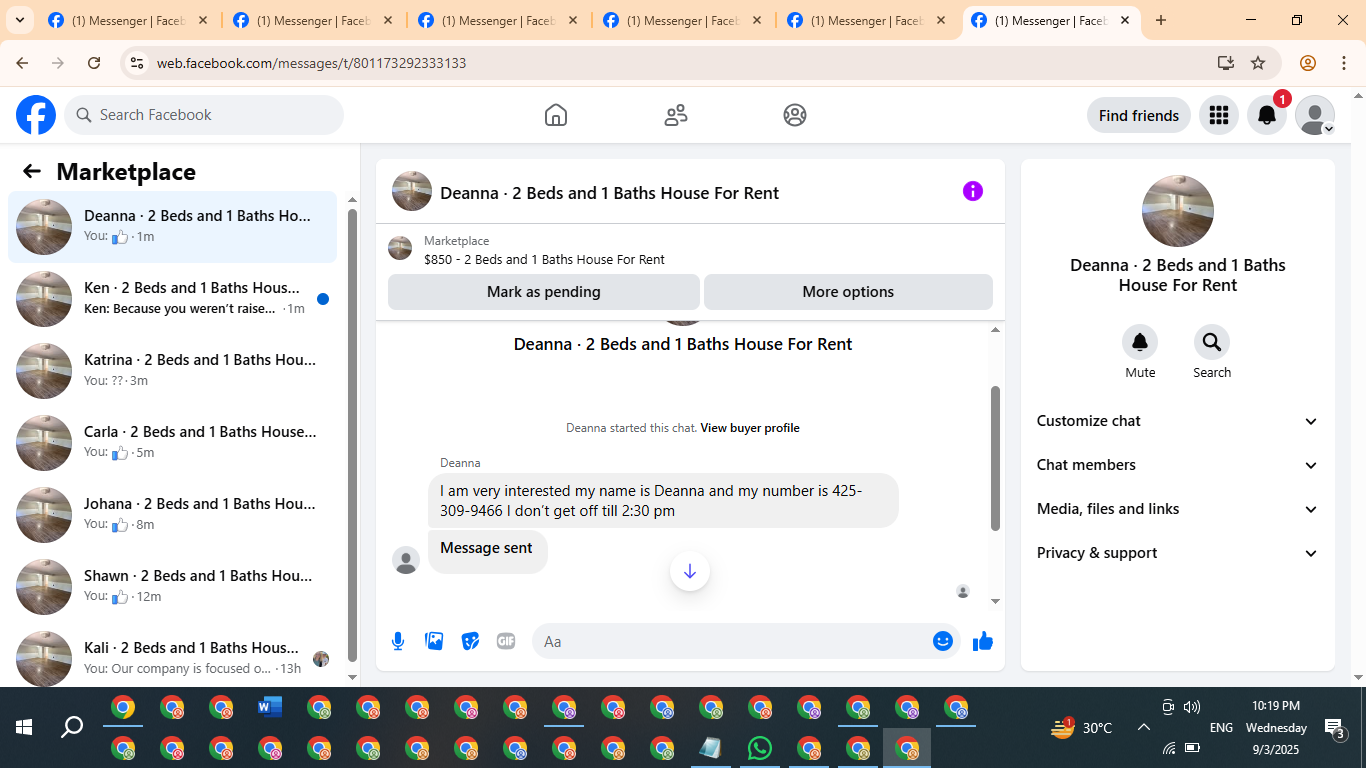Open conversation information purple icon
Viewport: 1366px width, 768px height.
pyautogui.click(x=973, y=191)
